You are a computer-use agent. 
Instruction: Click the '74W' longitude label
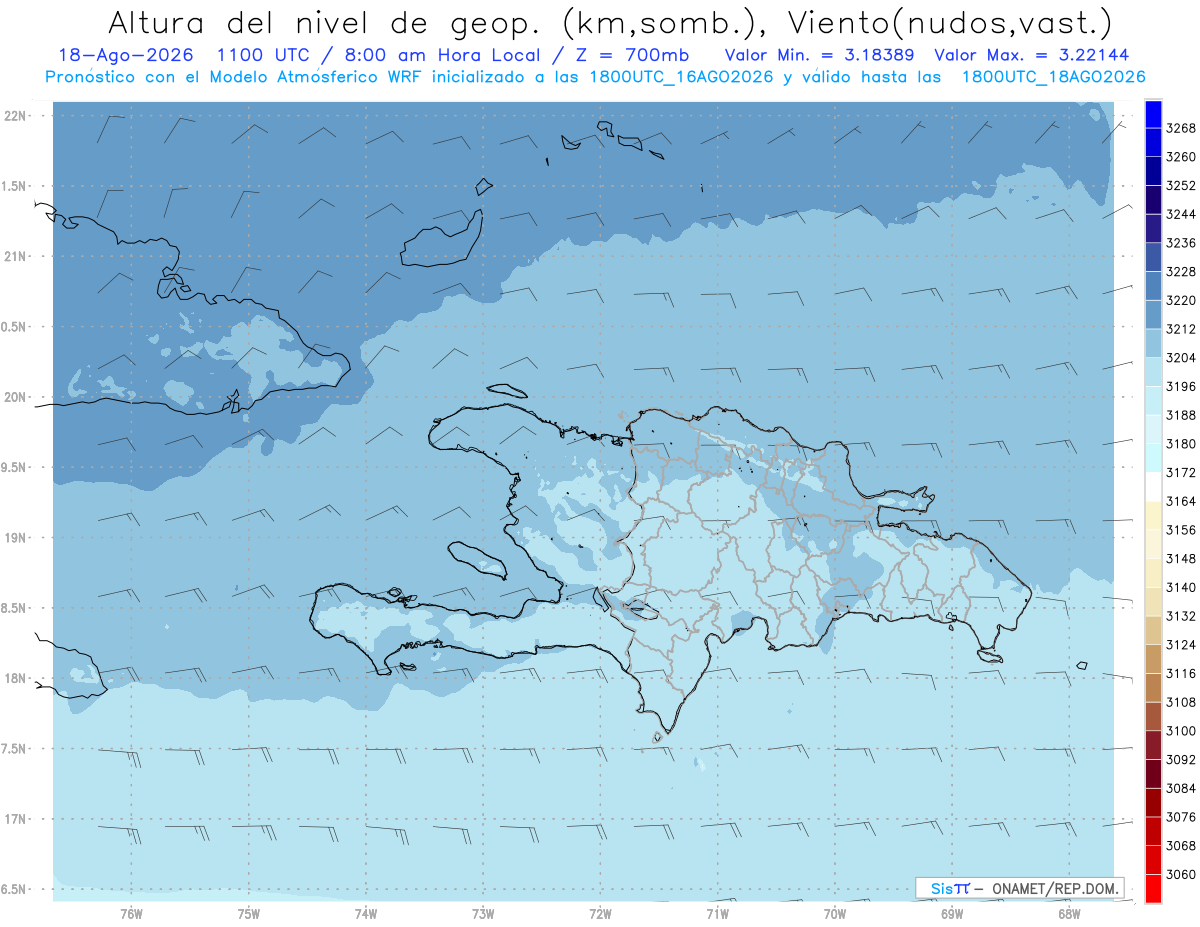(366, 915)
